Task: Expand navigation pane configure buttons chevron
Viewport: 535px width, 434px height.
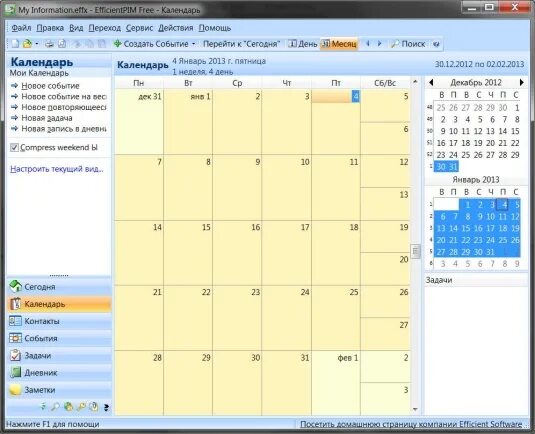Action: click(x=106, y=407)
